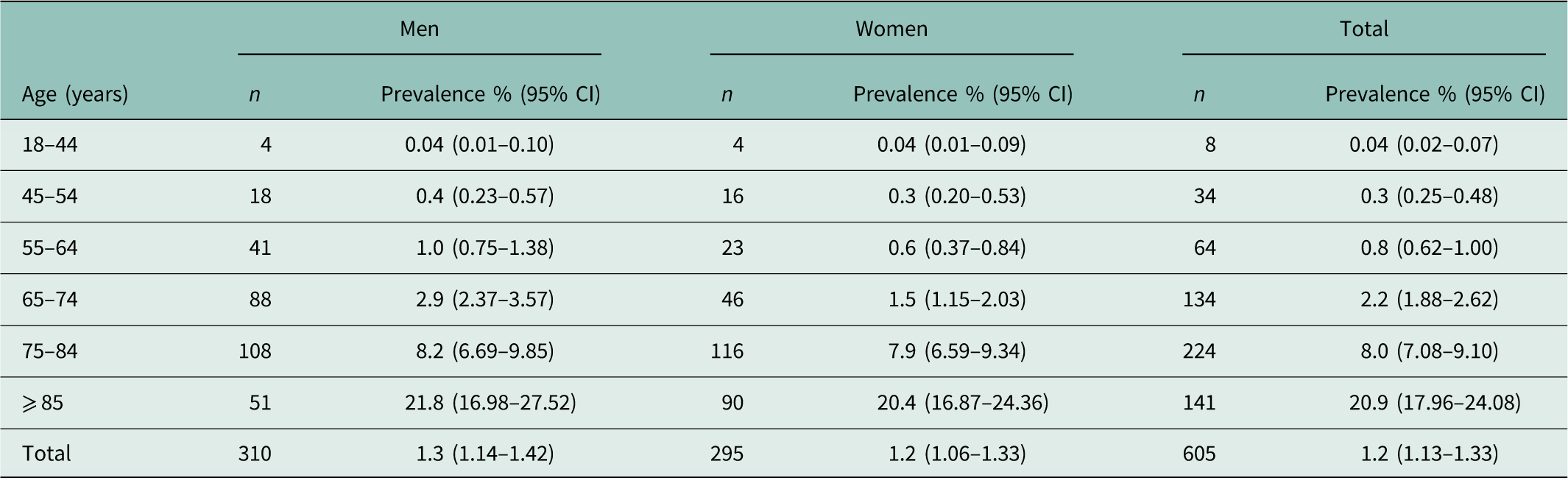Select the 75–84 age row label
Viewport: 1568px width, 478px height.
point(50,351)
